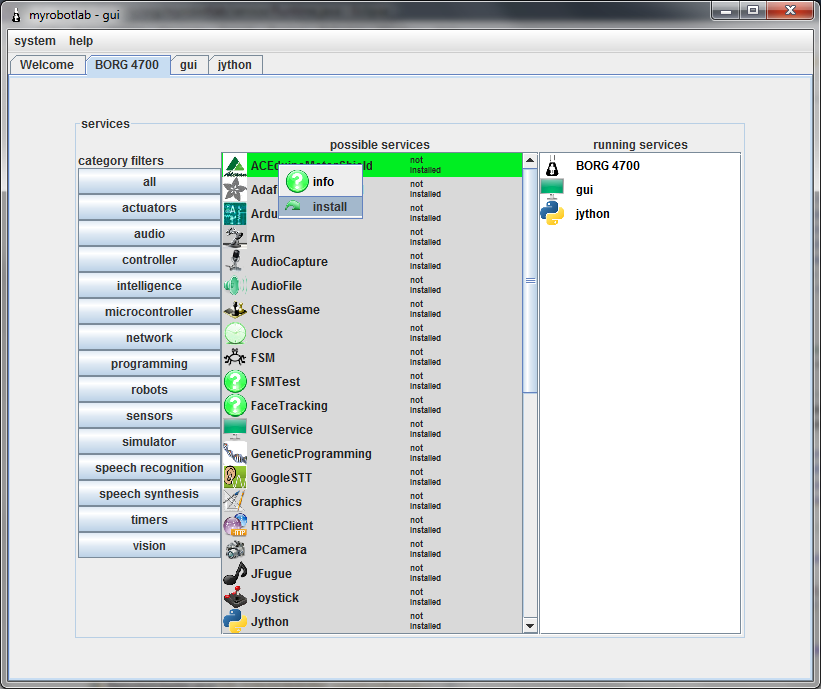The width and height of the screenshot is (821, 689).
Task: Click the ChessGame service icon
Action: (234, 310)
